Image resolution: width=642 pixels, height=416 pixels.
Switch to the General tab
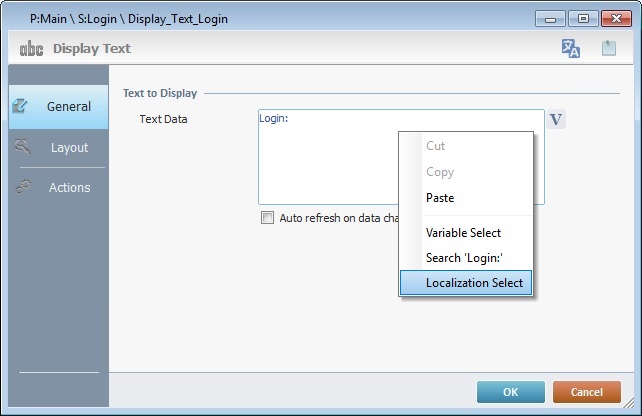tap(58, 106)
